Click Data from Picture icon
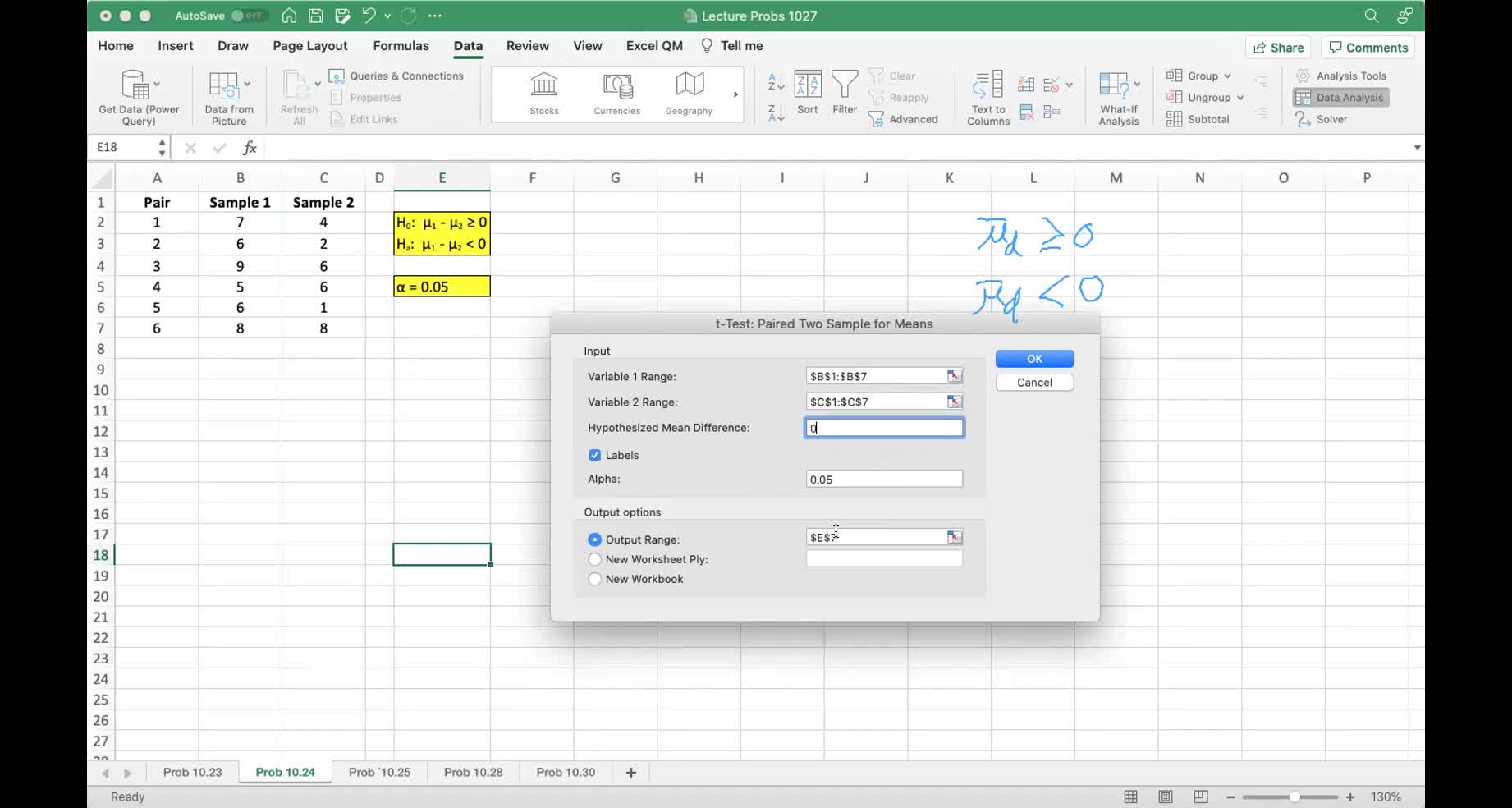 [x=223, y=85]
